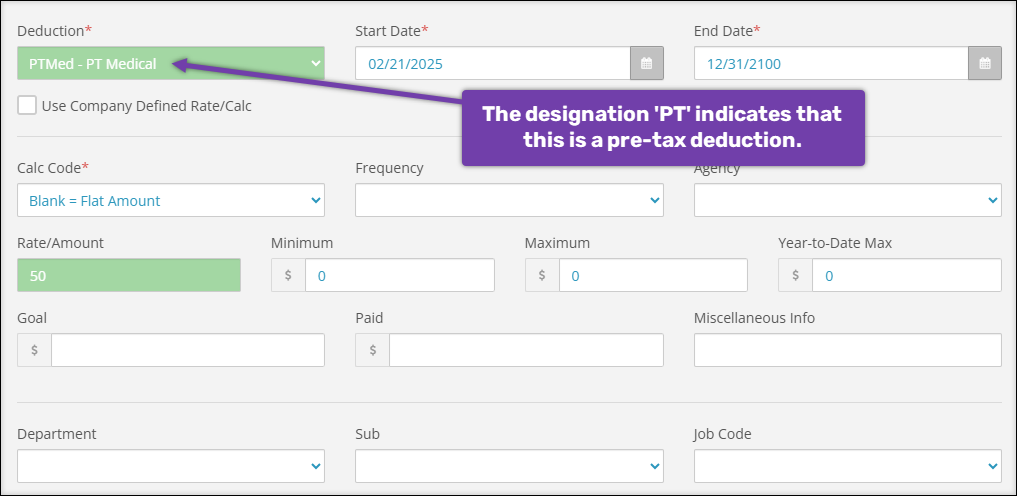1017x496 pixels.
Task: Open the Frequency dropdown
Action: click(509, 200)
